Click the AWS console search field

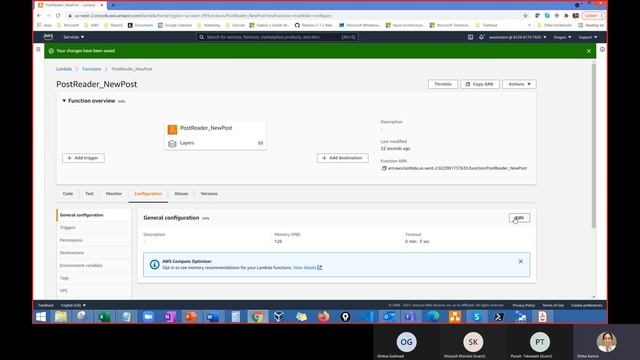point(277,37)
